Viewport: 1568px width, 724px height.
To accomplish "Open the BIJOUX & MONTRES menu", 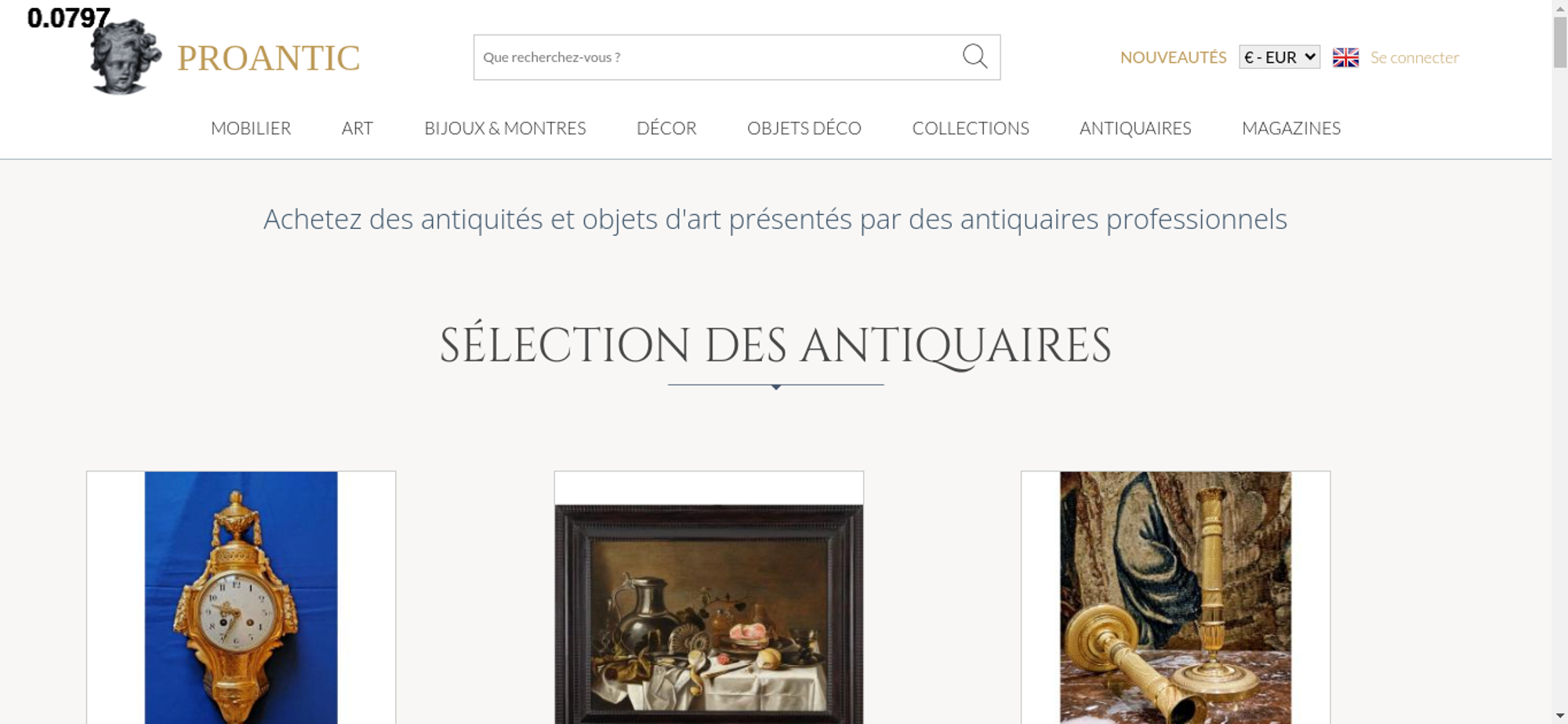I will (505, 128).
